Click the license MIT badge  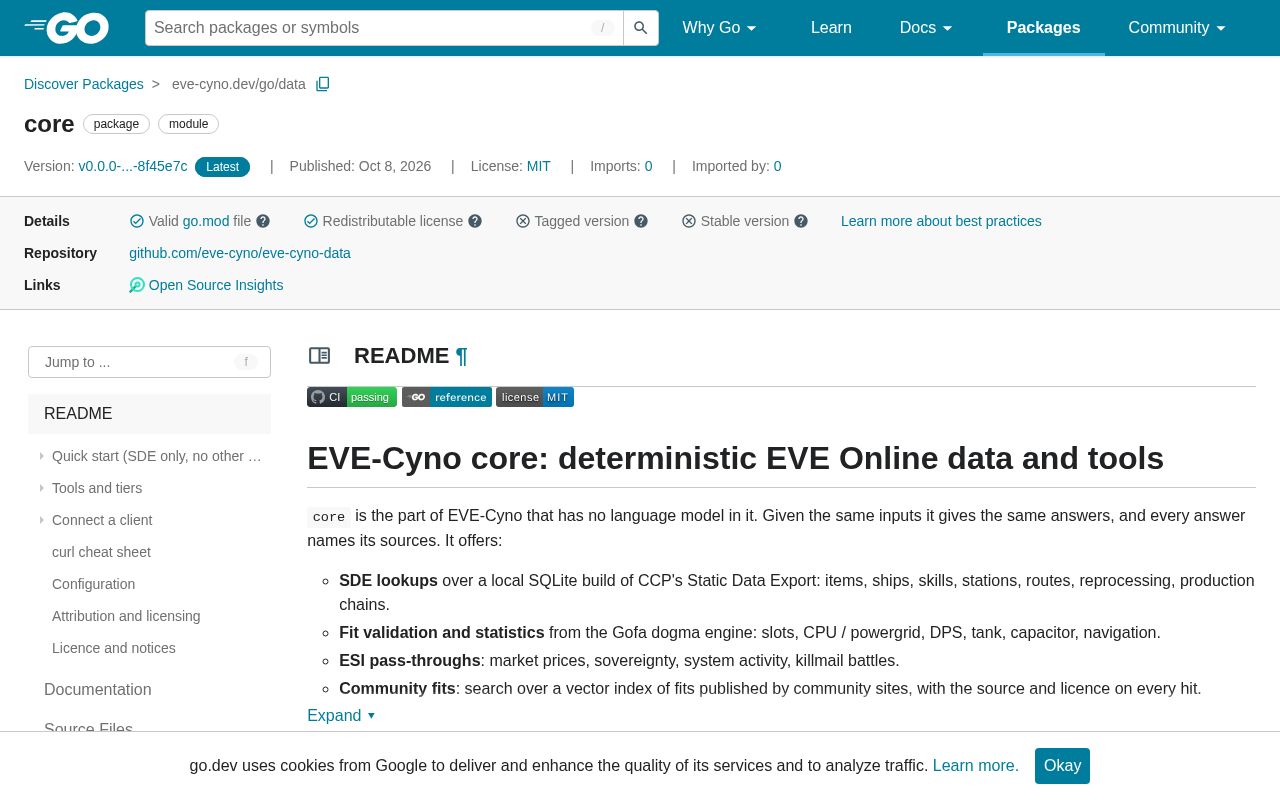535,397
